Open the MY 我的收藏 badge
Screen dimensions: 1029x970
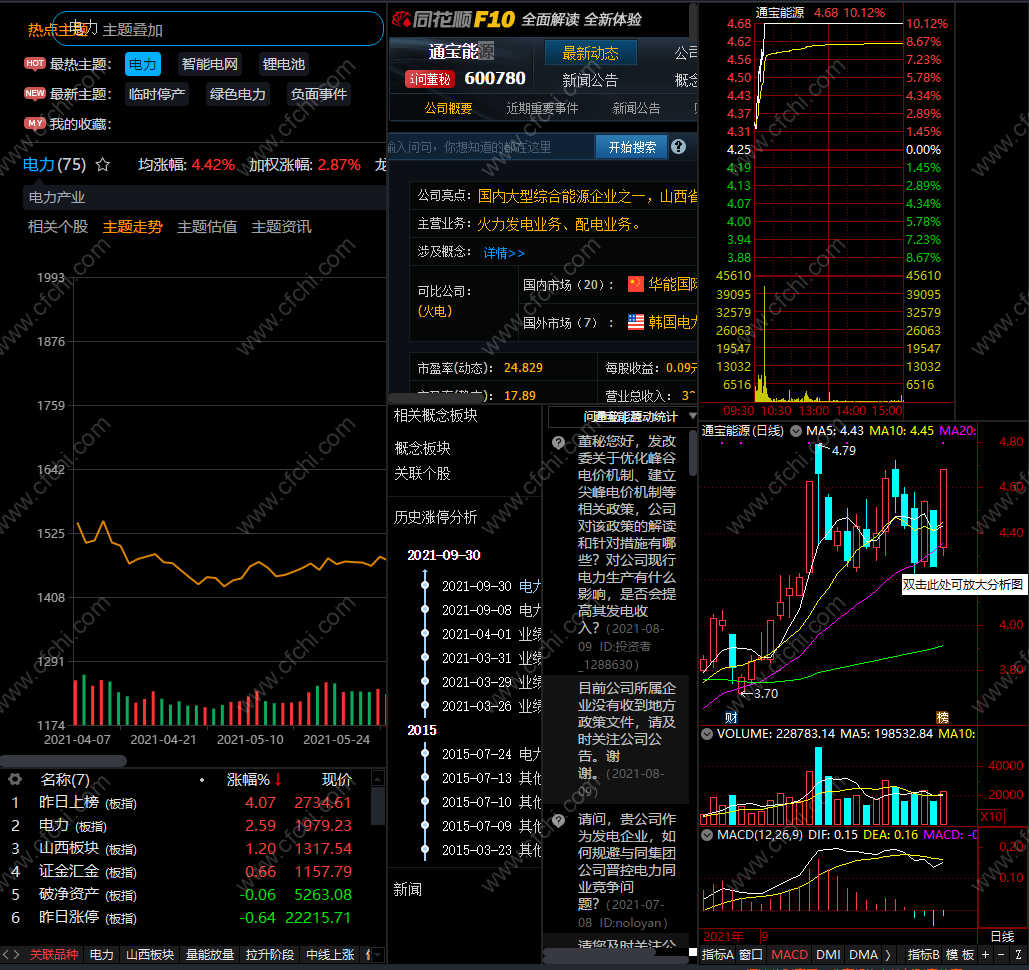click(35, 123)
